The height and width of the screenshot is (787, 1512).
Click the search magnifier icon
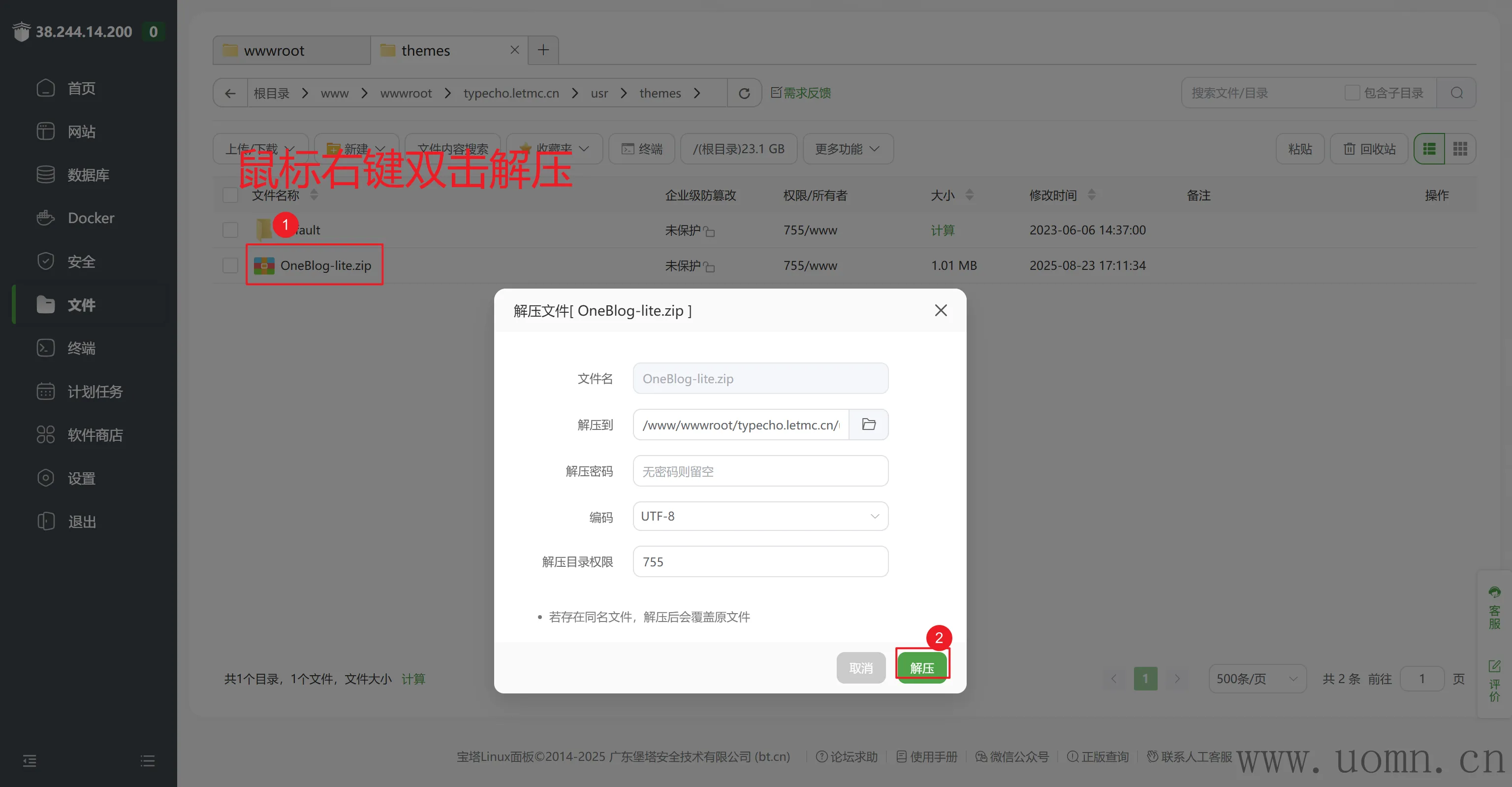point(1456,93)
